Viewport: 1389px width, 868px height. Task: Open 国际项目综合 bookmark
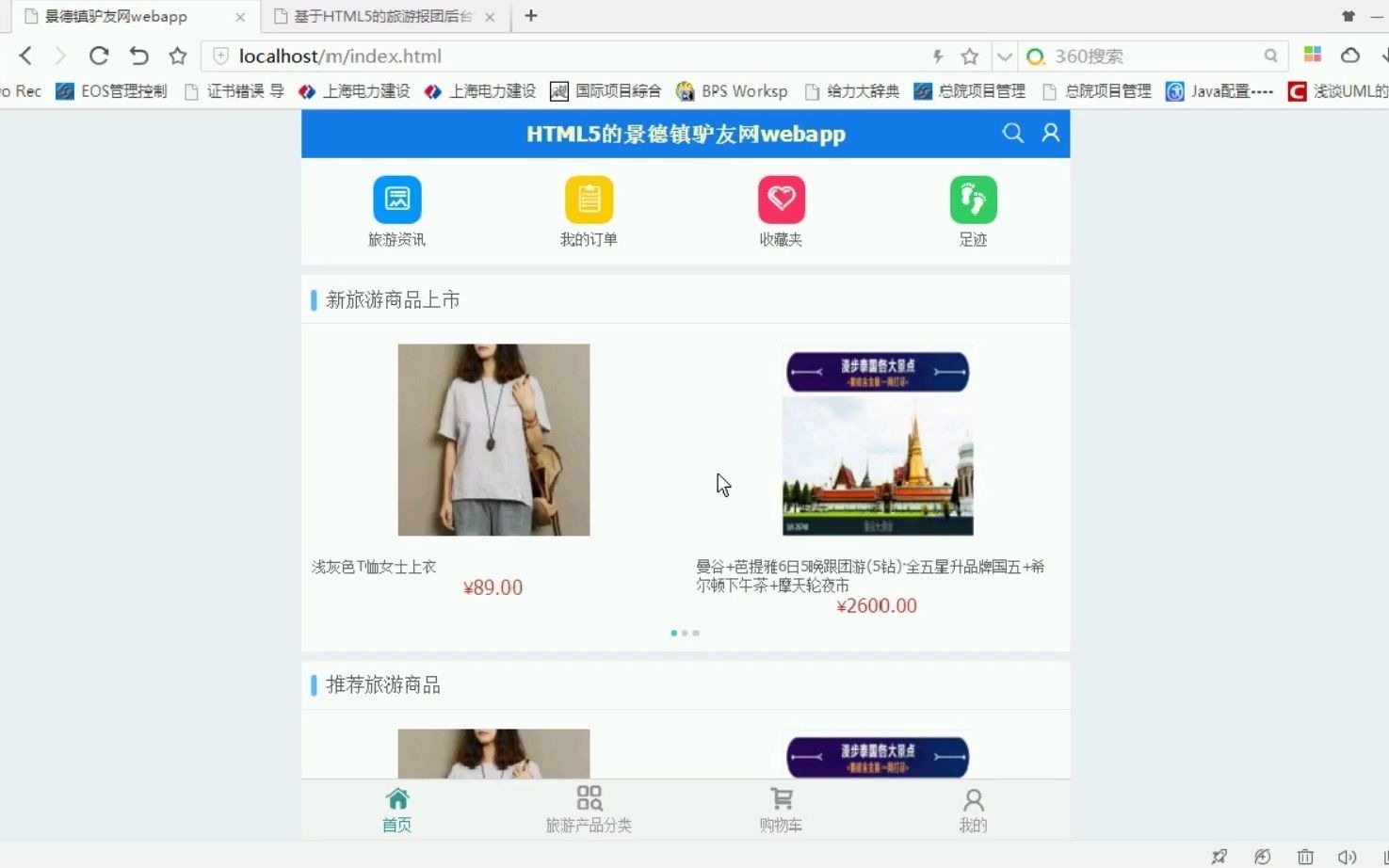point(606,91)
